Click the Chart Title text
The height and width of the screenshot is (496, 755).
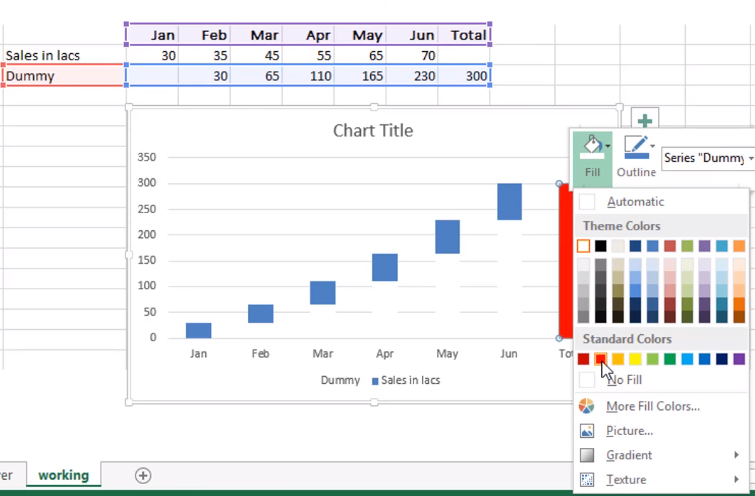tap(373, 131)
